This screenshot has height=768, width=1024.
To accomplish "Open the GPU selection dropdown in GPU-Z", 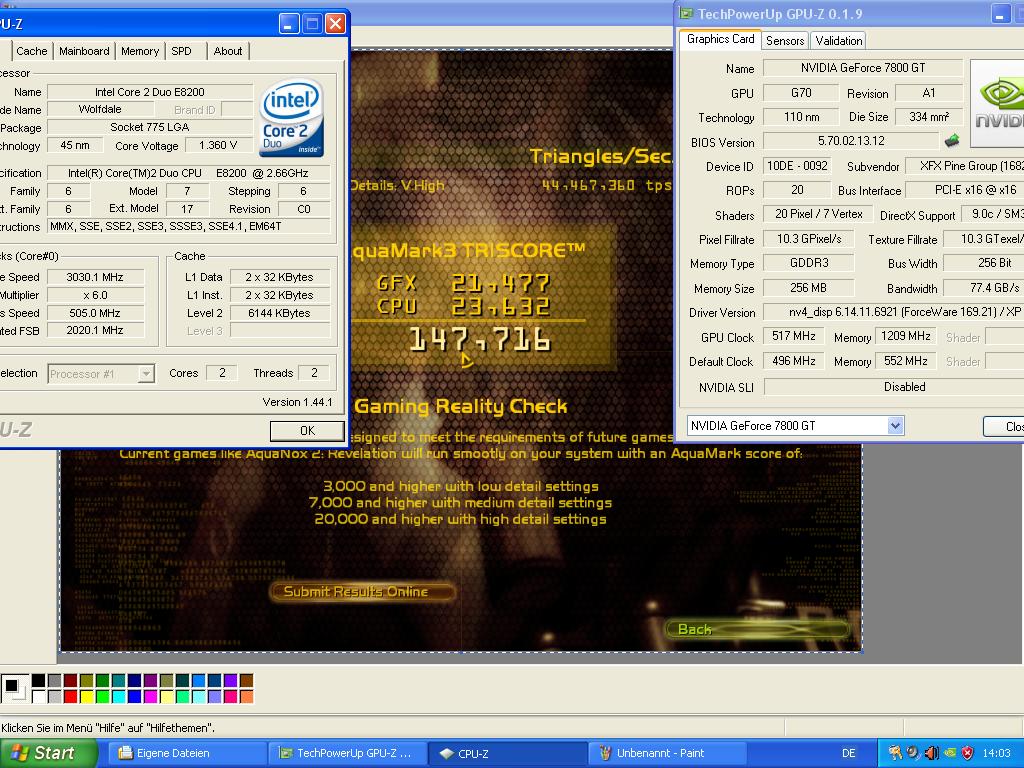I will [895, 426].
